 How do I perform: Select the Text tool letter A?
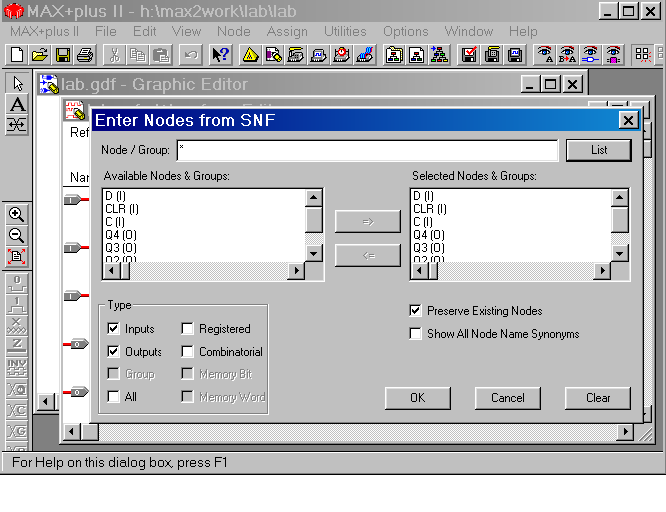[x=17, y=104]
